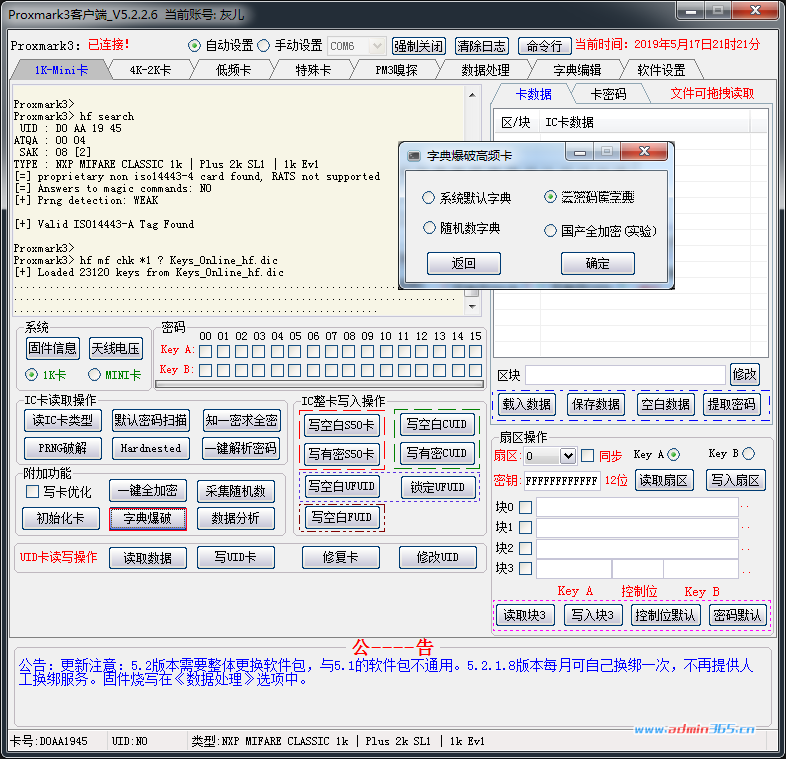Viewport: 786px width, 759px height.
Task: Click 写有密CUID
Action: pyautogui.click(x=437, y=454)
